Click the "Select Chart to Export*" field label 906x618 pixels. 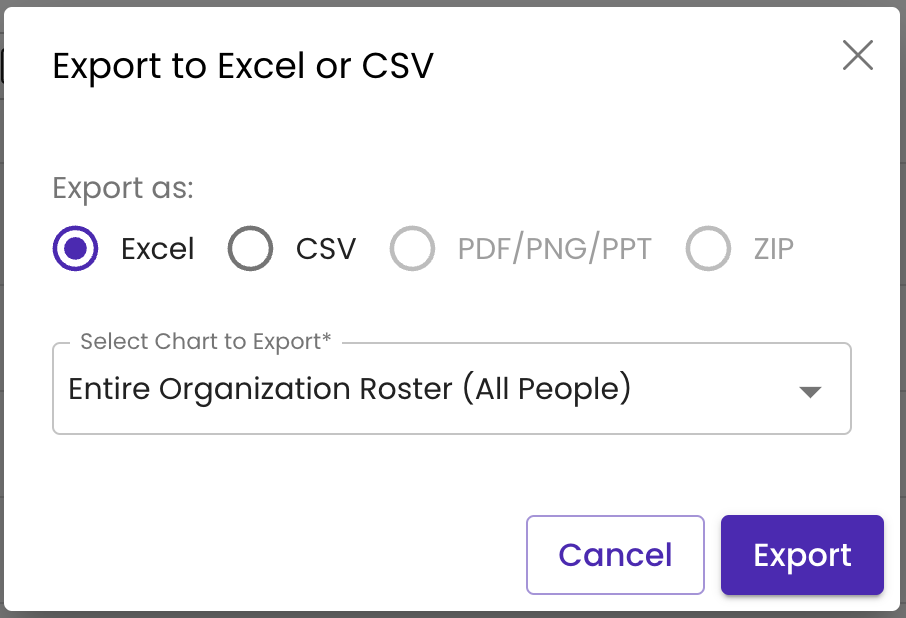point(205,342)
